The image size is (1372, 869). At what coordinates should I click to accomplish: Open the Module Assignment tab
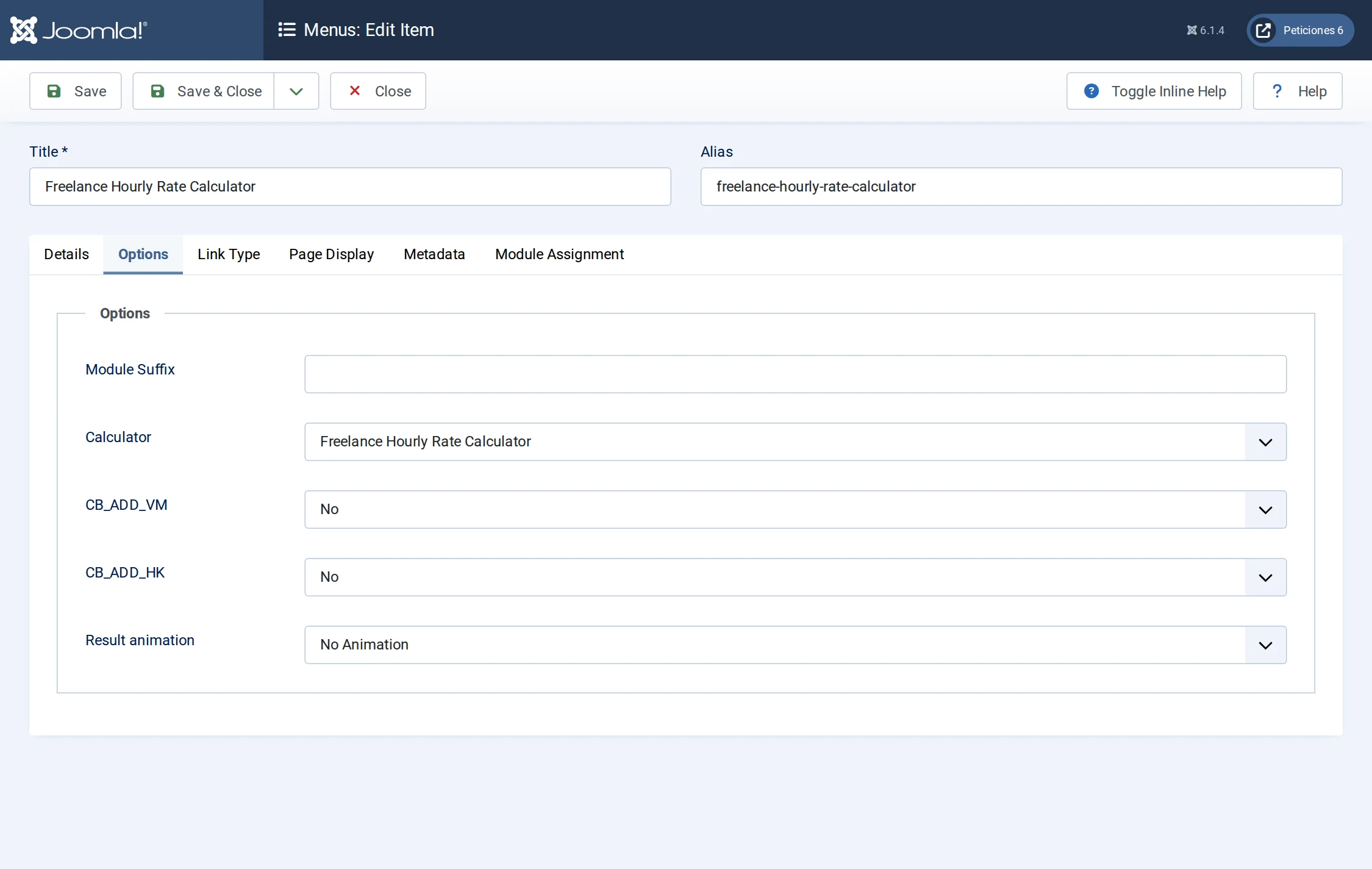559,254
